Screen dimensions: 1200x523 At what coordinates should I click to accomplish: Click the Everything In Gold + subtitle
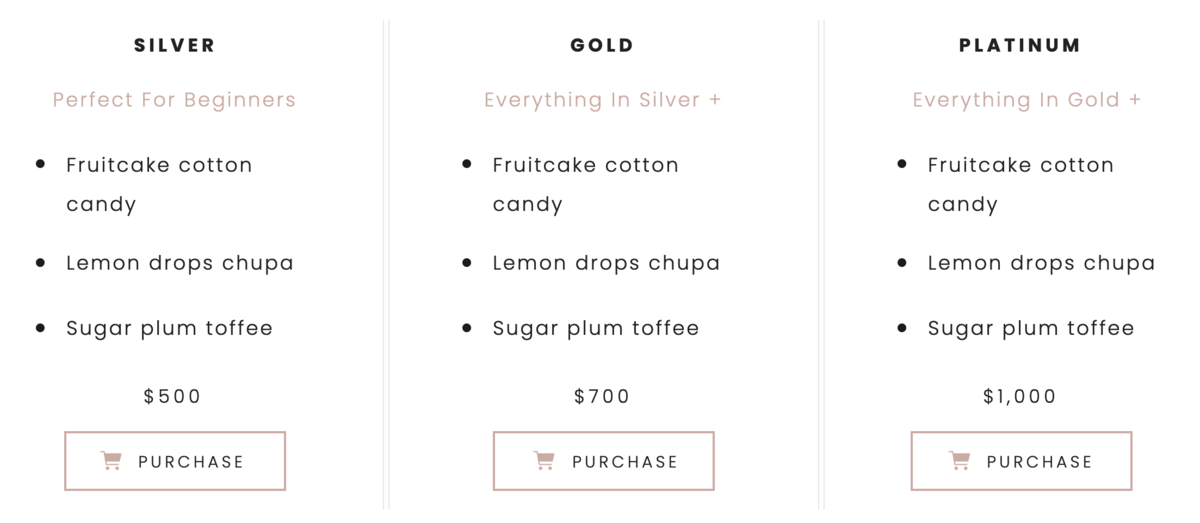click(x=1027, y=100)
